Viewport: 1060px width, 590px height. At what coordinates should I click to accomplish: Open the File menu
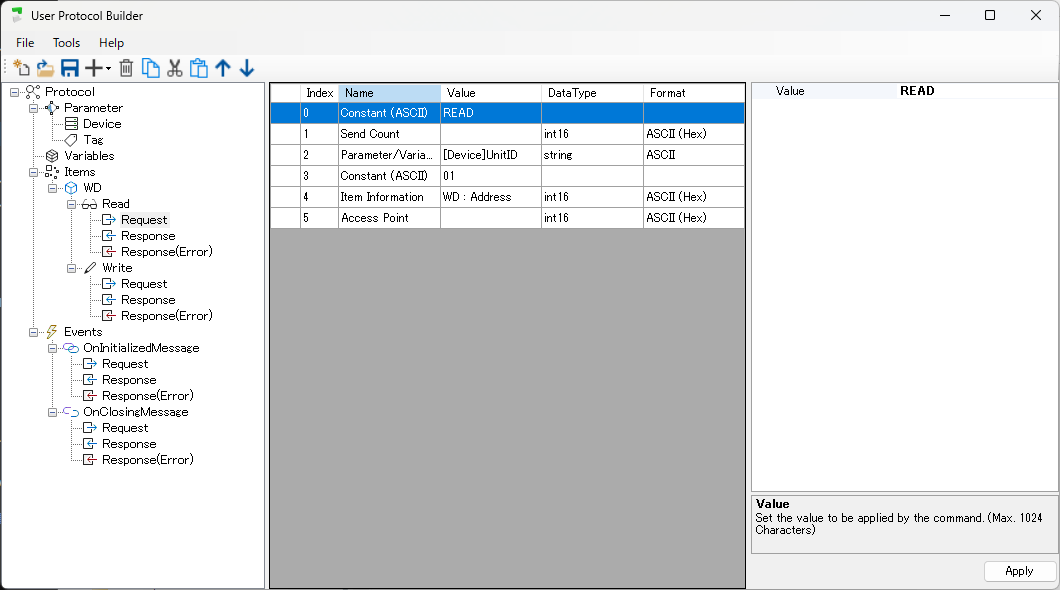tap(25, 43)
